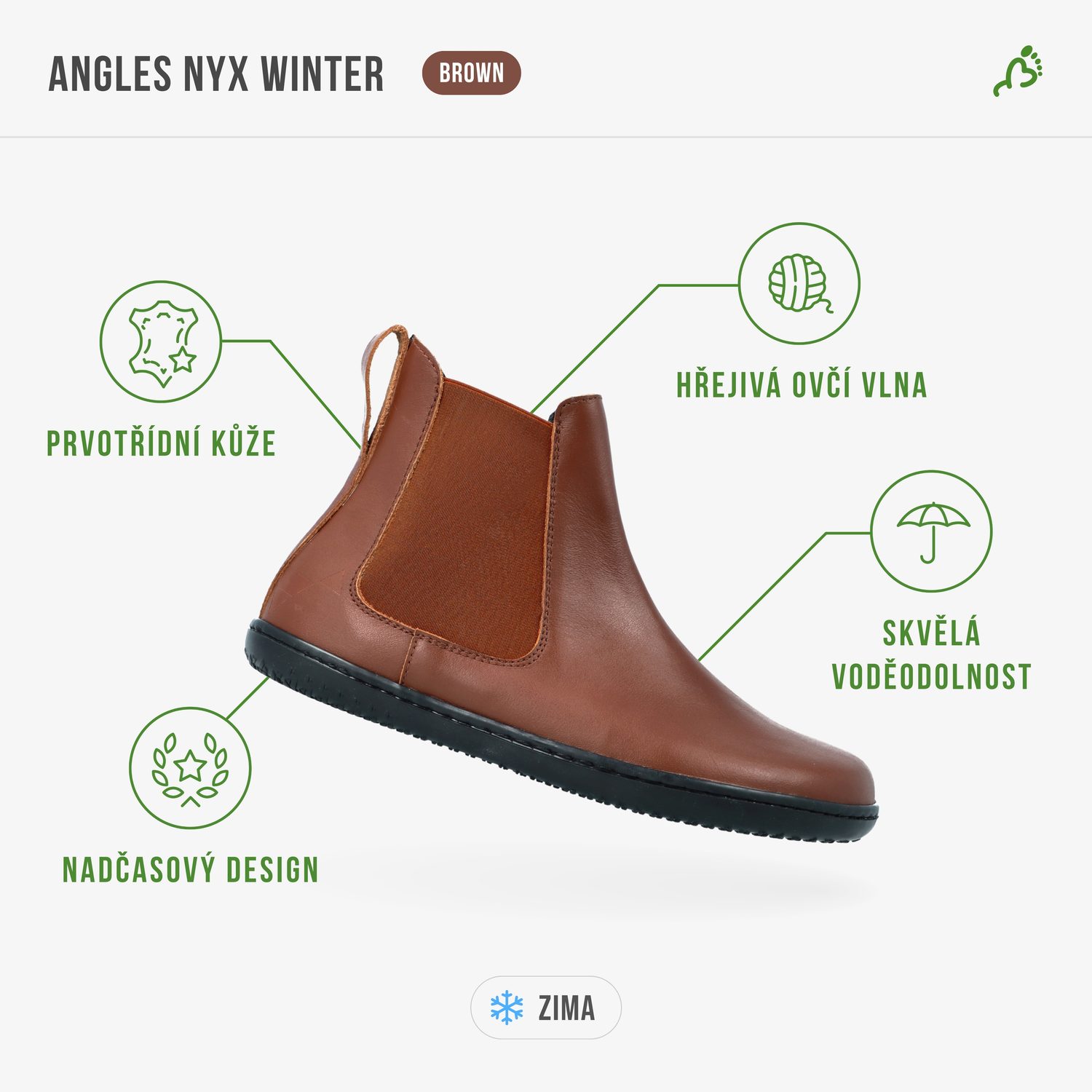Click the green footprint logo
The height and width of the screenshot is (1092, 1092).
(1018, 71)
